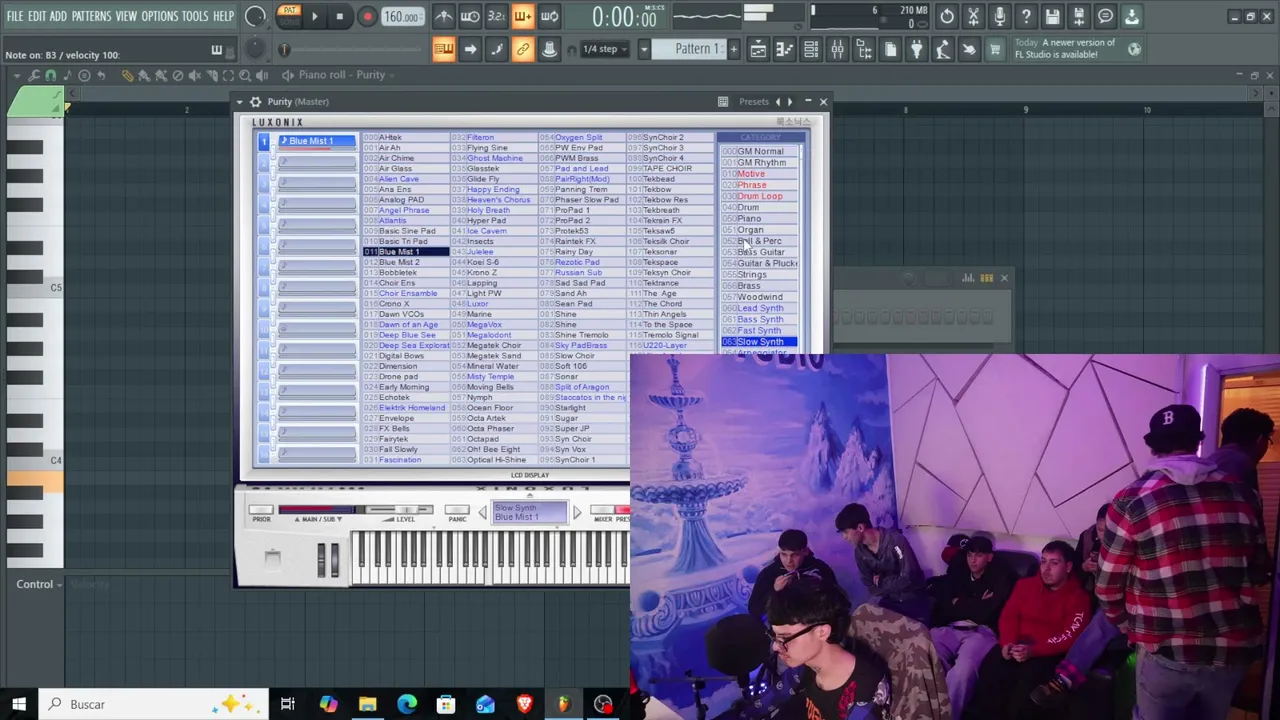The height and width of the screenshot is (720, 1280).
Task: Toggle the metronome icon
Action: 443,17
